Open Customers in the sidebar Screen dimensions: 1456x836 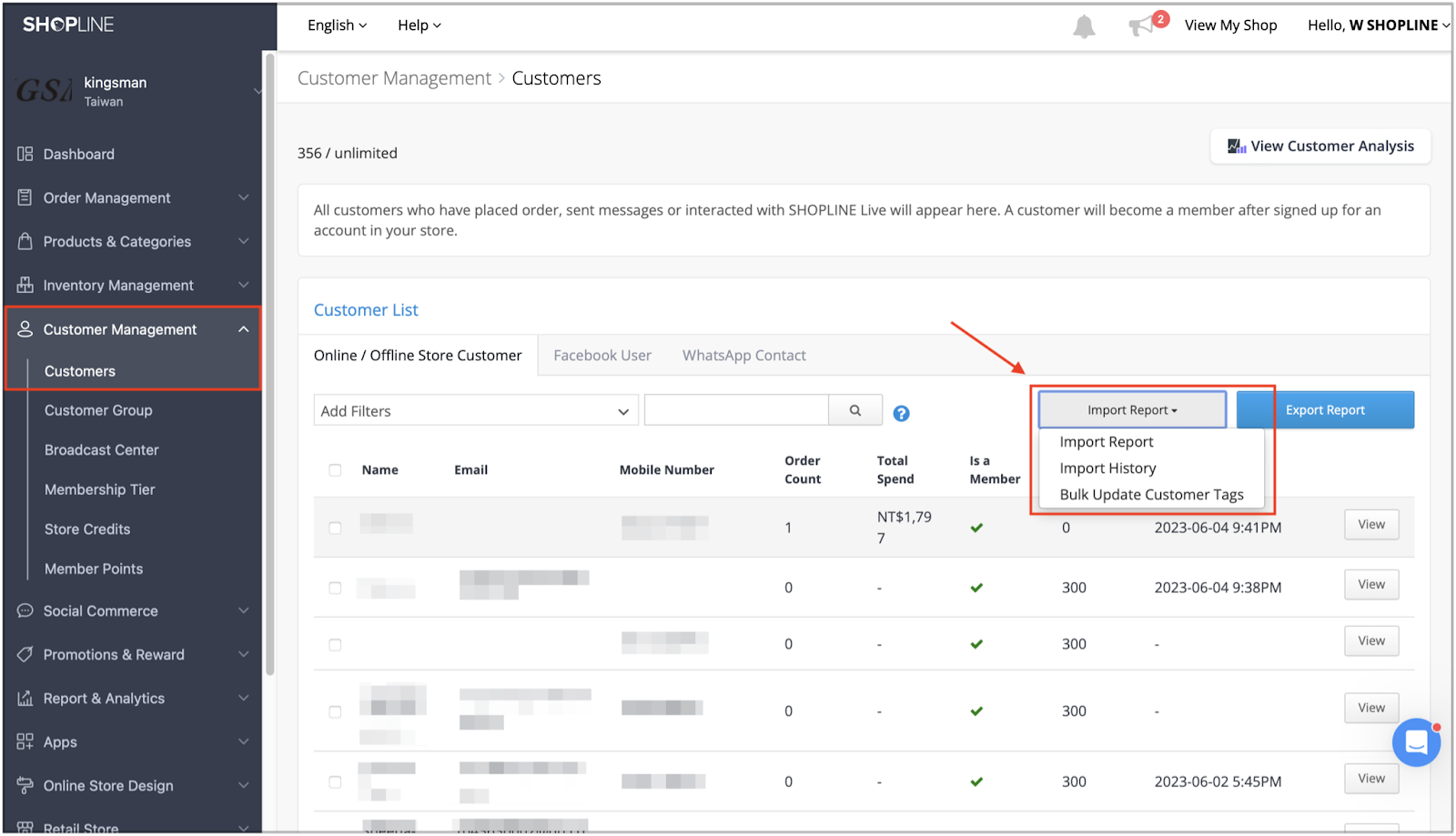(x=80, y=371)
